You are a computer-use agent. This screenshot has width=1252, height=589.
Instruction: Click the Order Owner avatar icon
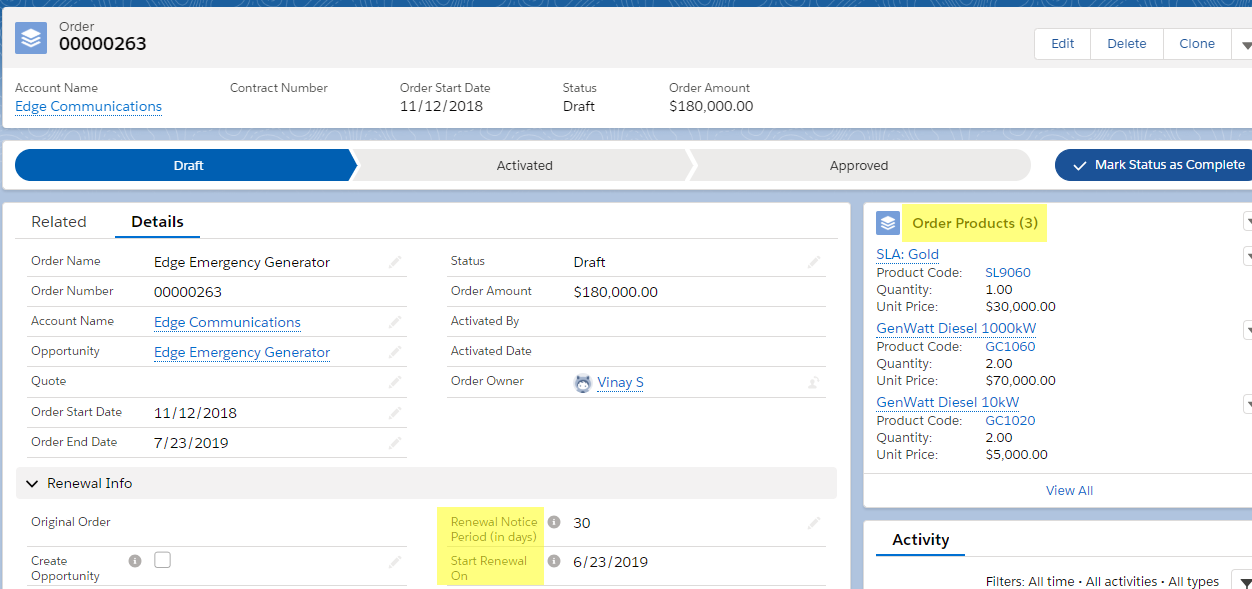[583, 382]
